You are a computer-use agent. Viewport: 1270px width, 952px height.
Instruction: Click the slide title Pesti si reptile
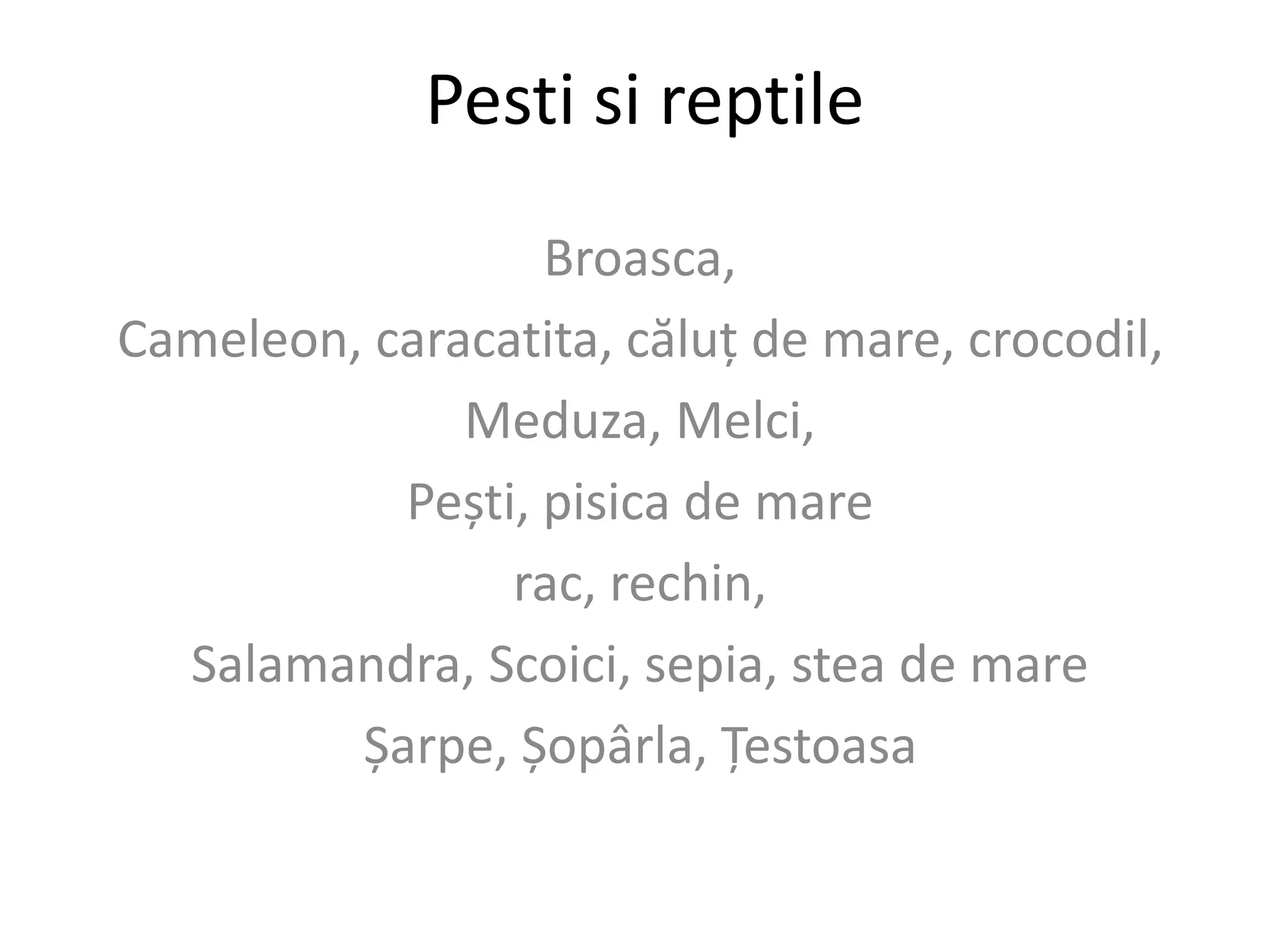(x=644, y=102)
